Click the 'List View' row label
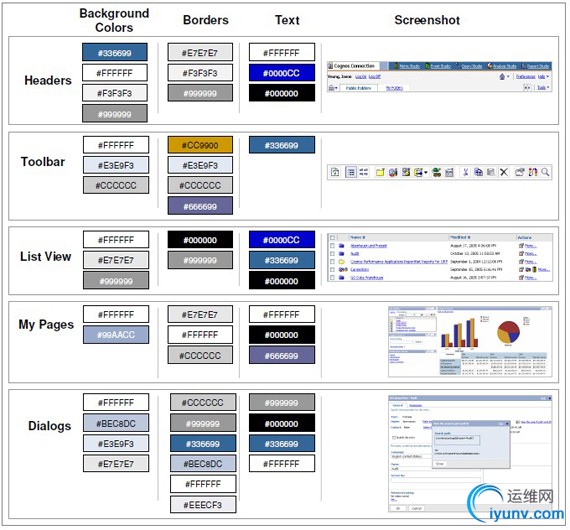Image resolution: width=570 pixels, height=530 pixels. (x=45, y=257)
